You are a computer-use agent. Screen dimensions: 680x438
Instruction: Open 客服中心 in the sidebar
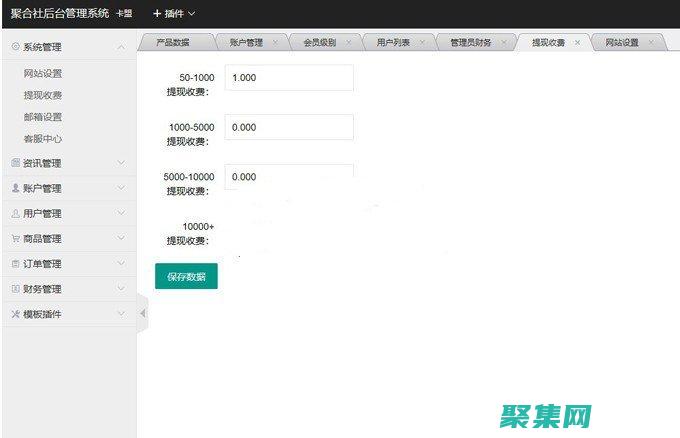(42, 139)
